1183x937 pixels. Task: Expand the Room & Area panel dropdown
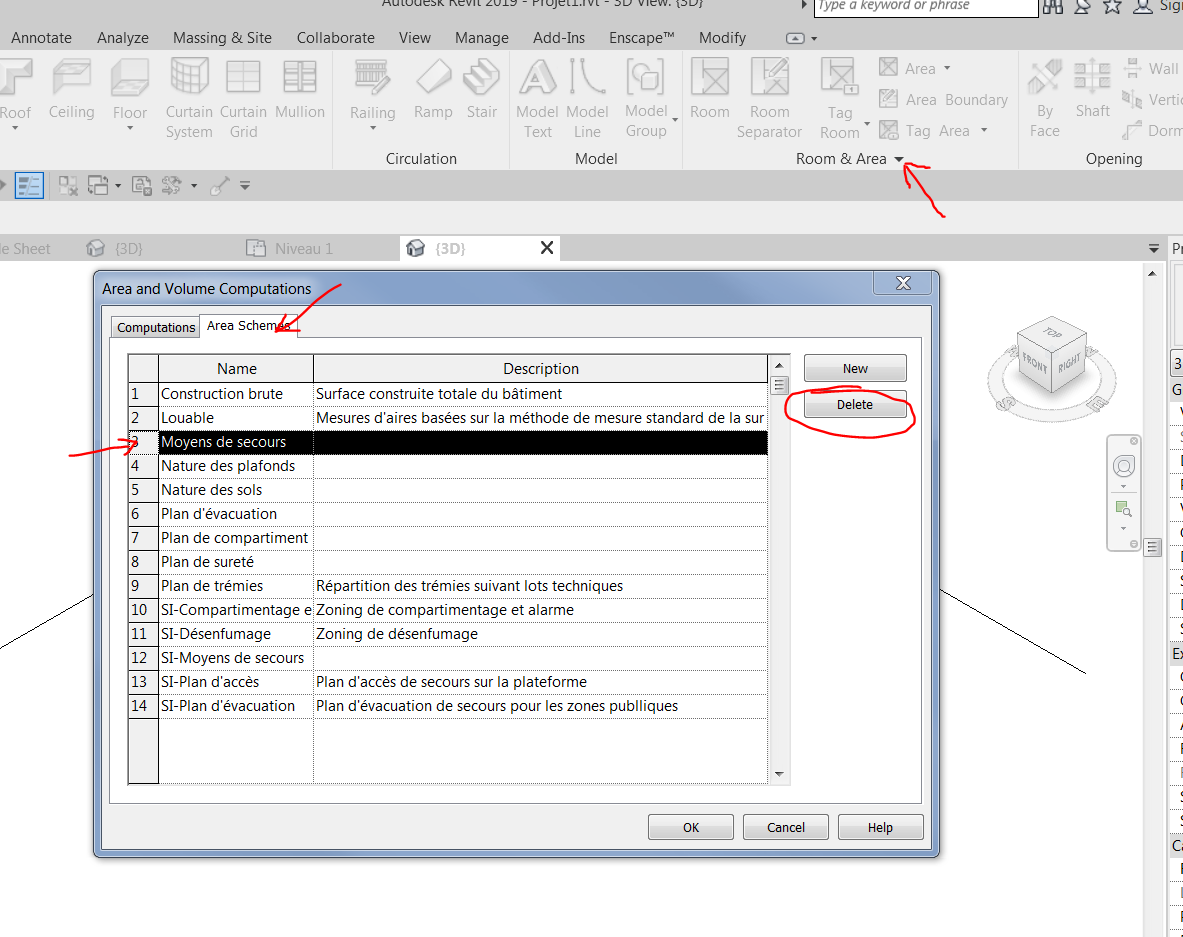click(x=899, y=159)
